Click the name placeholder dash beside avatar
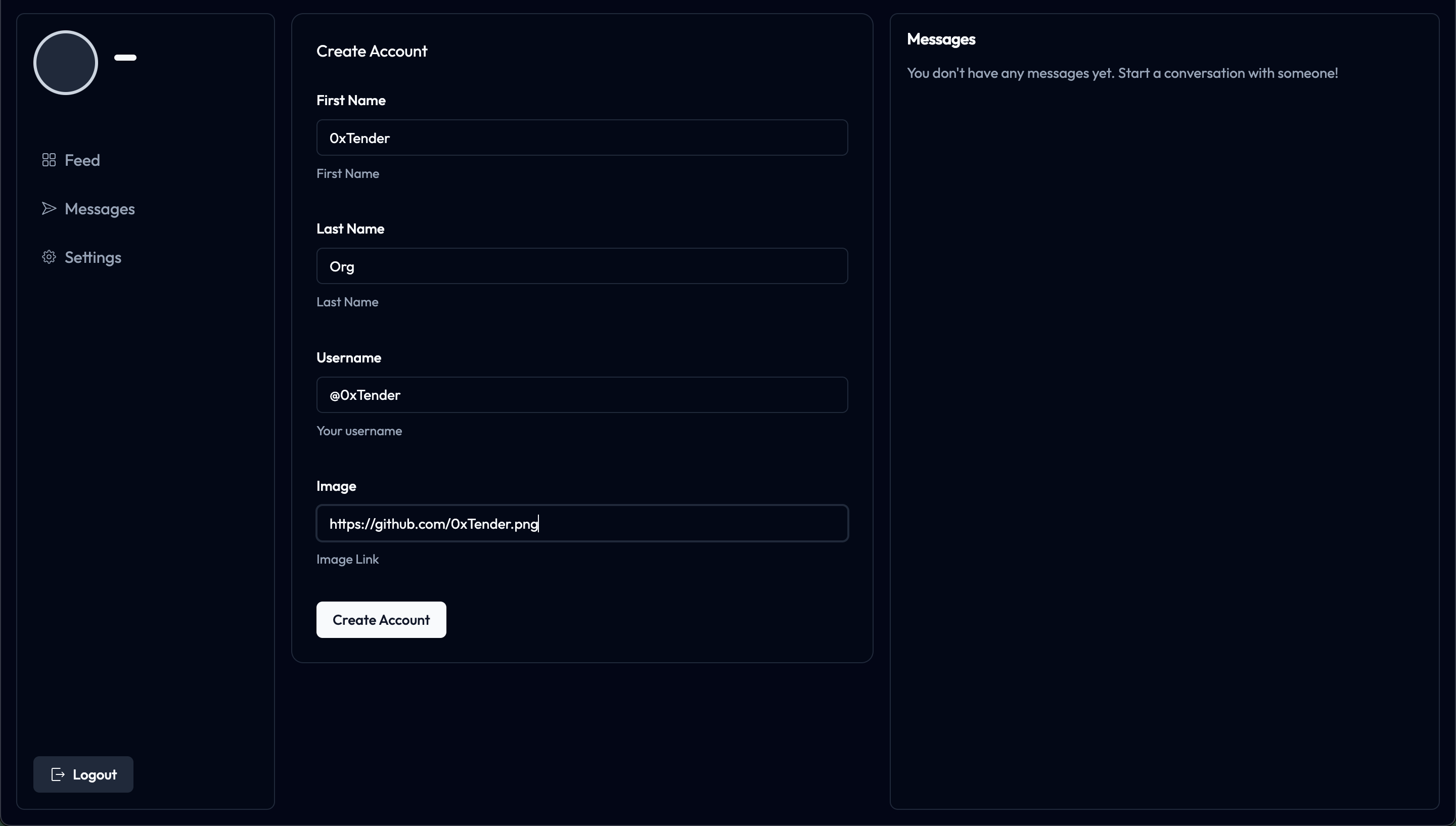 point(125,57)
